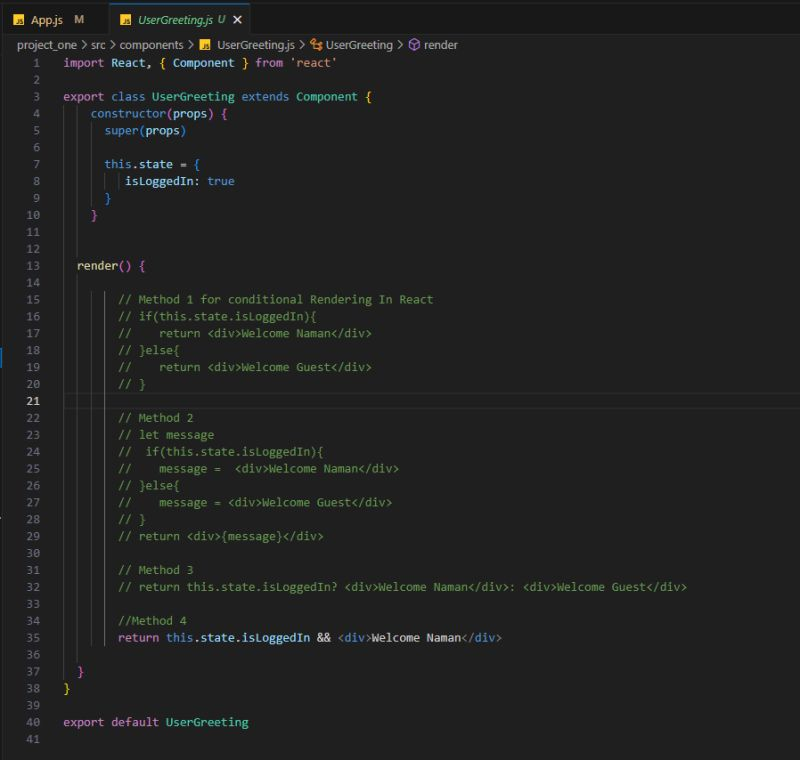
Task: Switch to the App.js tab
Action: (x=47, y=20)
